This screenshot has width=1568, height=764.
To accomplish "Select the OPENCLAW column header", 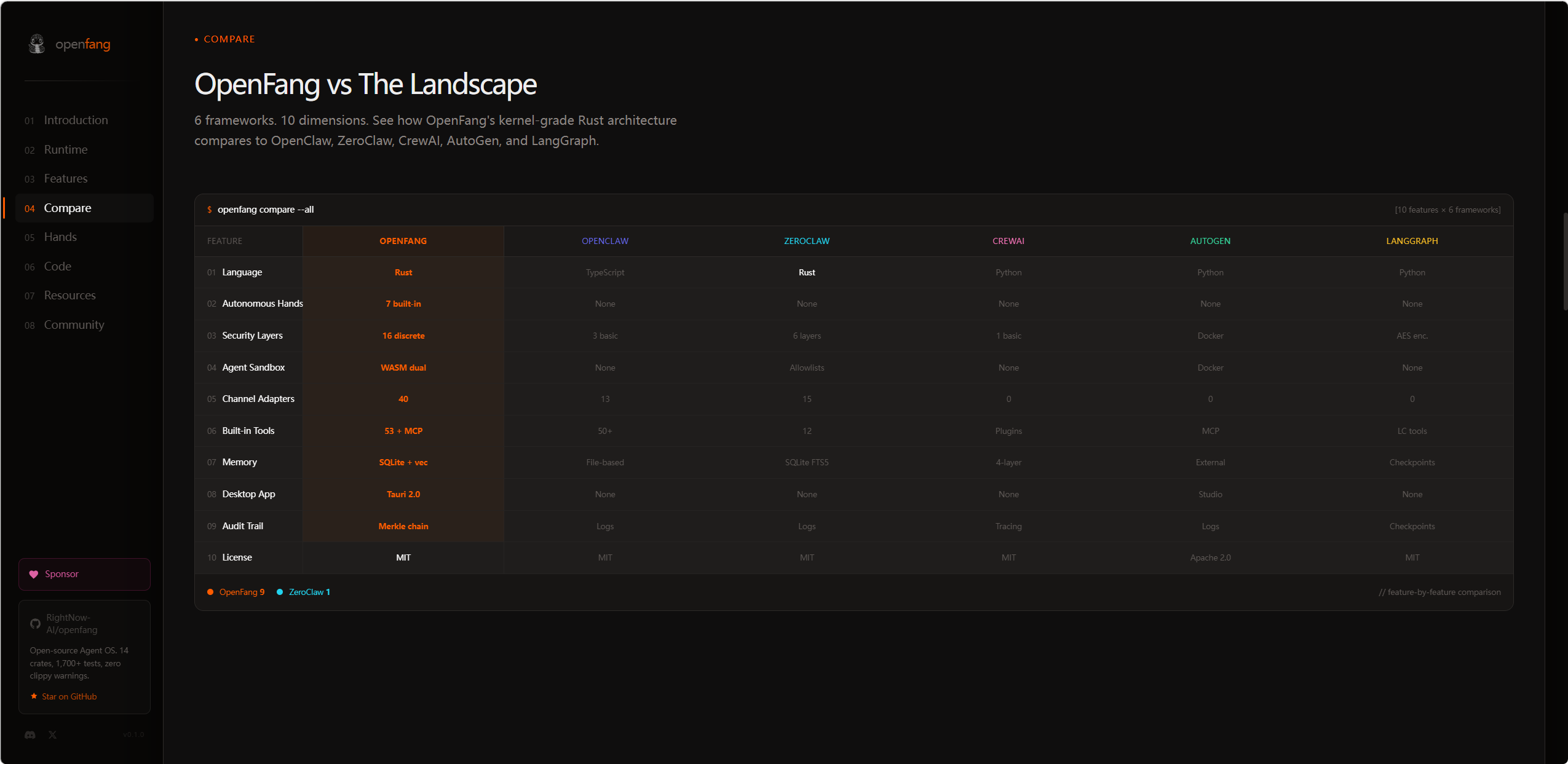I will [605, 241].
